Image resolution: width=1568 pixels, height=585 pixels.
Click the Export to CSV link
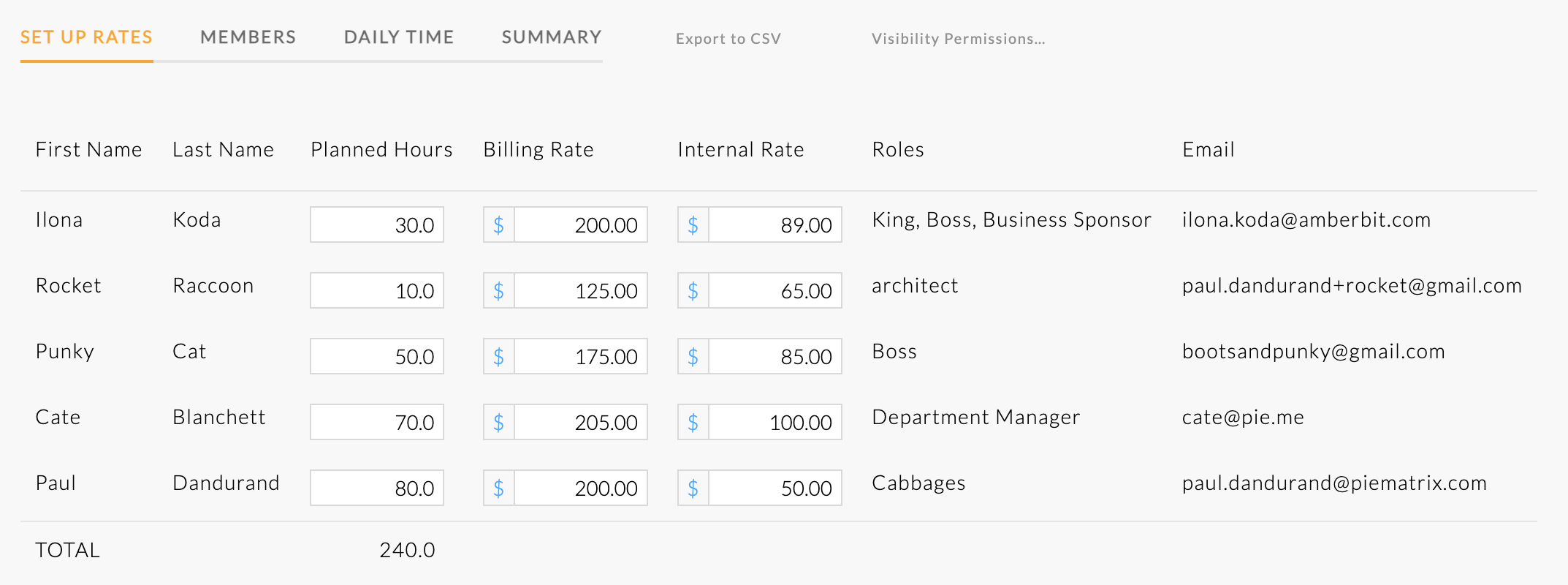[x=728, y=39]
